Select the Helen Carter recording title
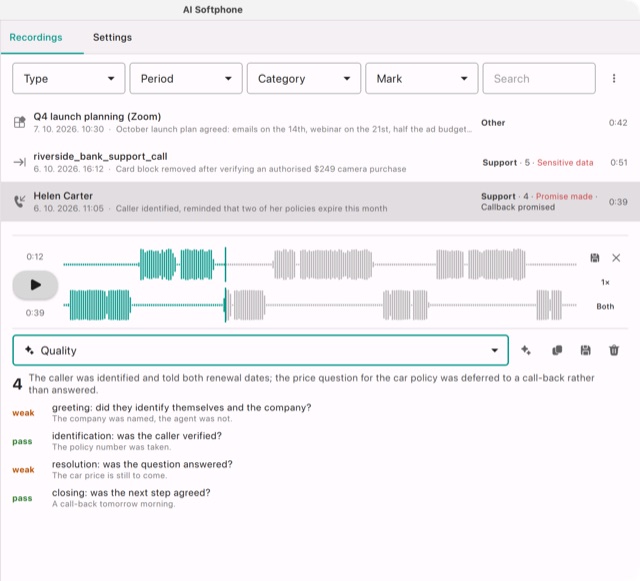 tap(63, 196)
